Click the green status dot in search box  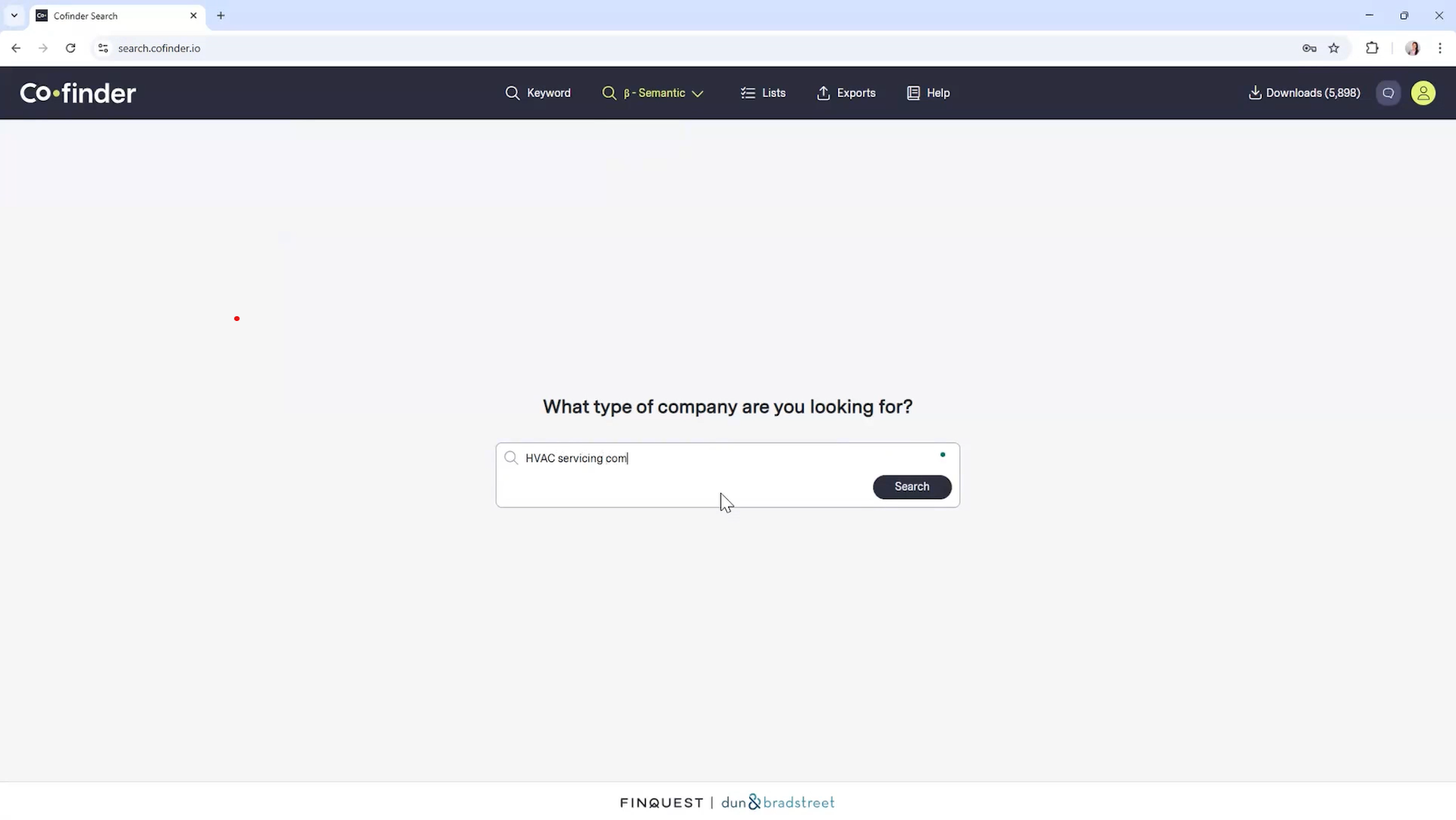(943, 454)
